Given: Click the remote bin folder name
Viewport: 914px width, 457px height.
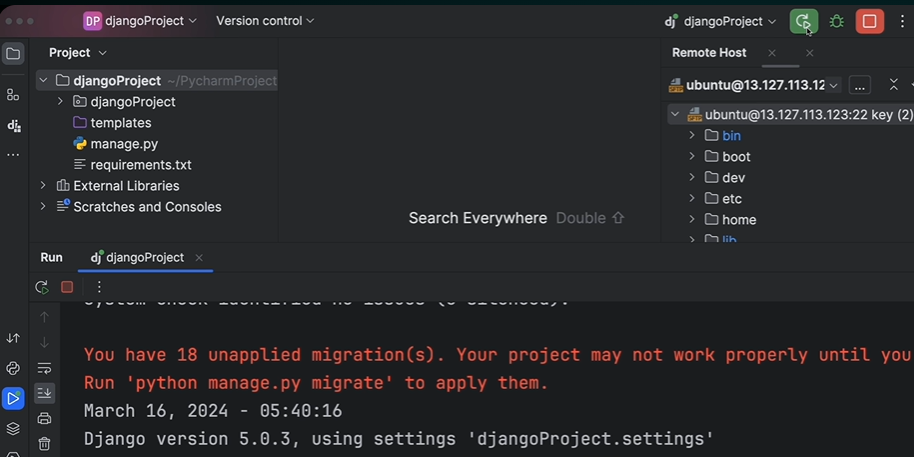Looking at the screenshot, I should tap(732, 135).
